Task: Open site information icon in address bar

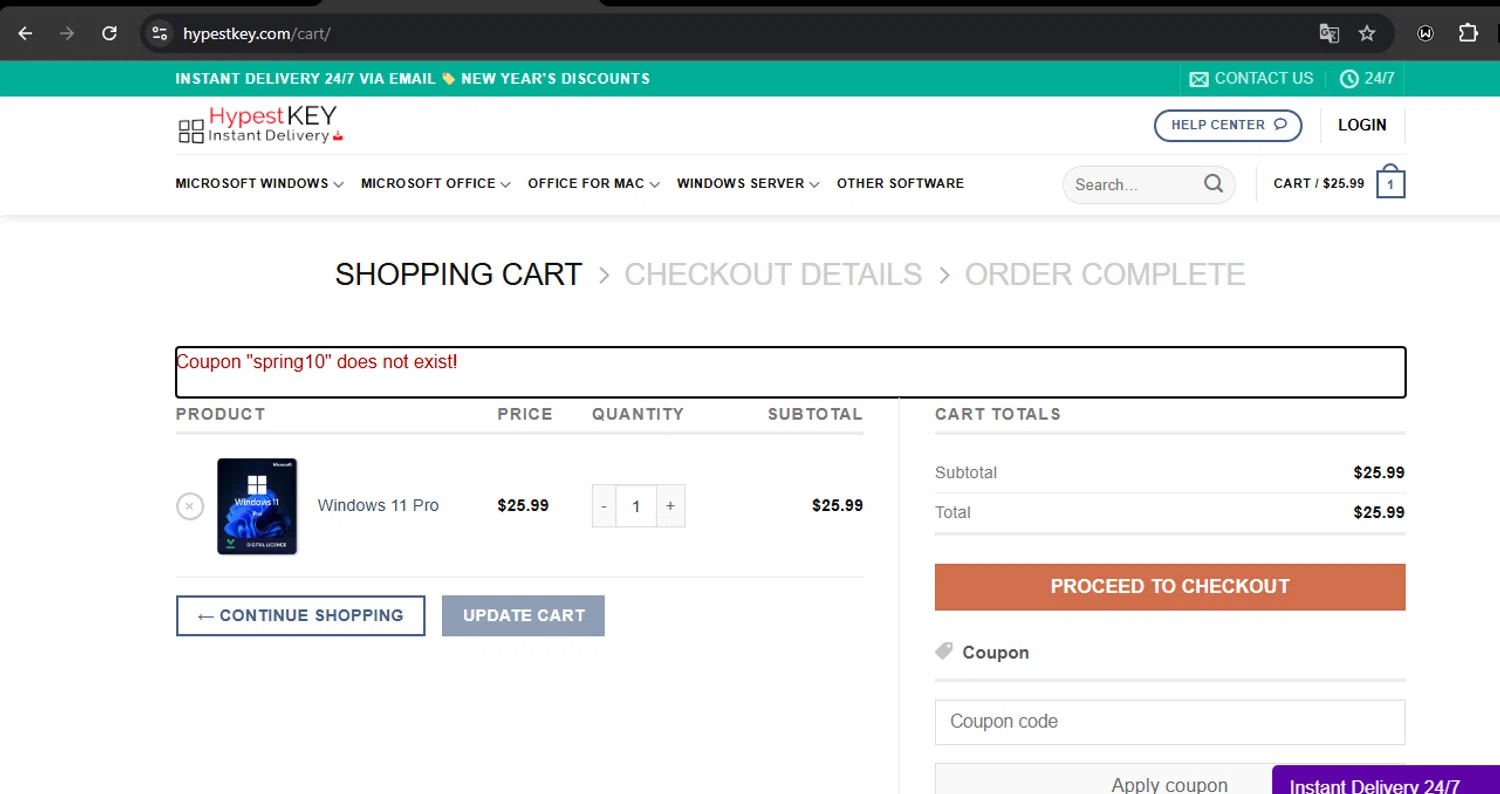Action: pyautogui.click(x=159, y=33)
